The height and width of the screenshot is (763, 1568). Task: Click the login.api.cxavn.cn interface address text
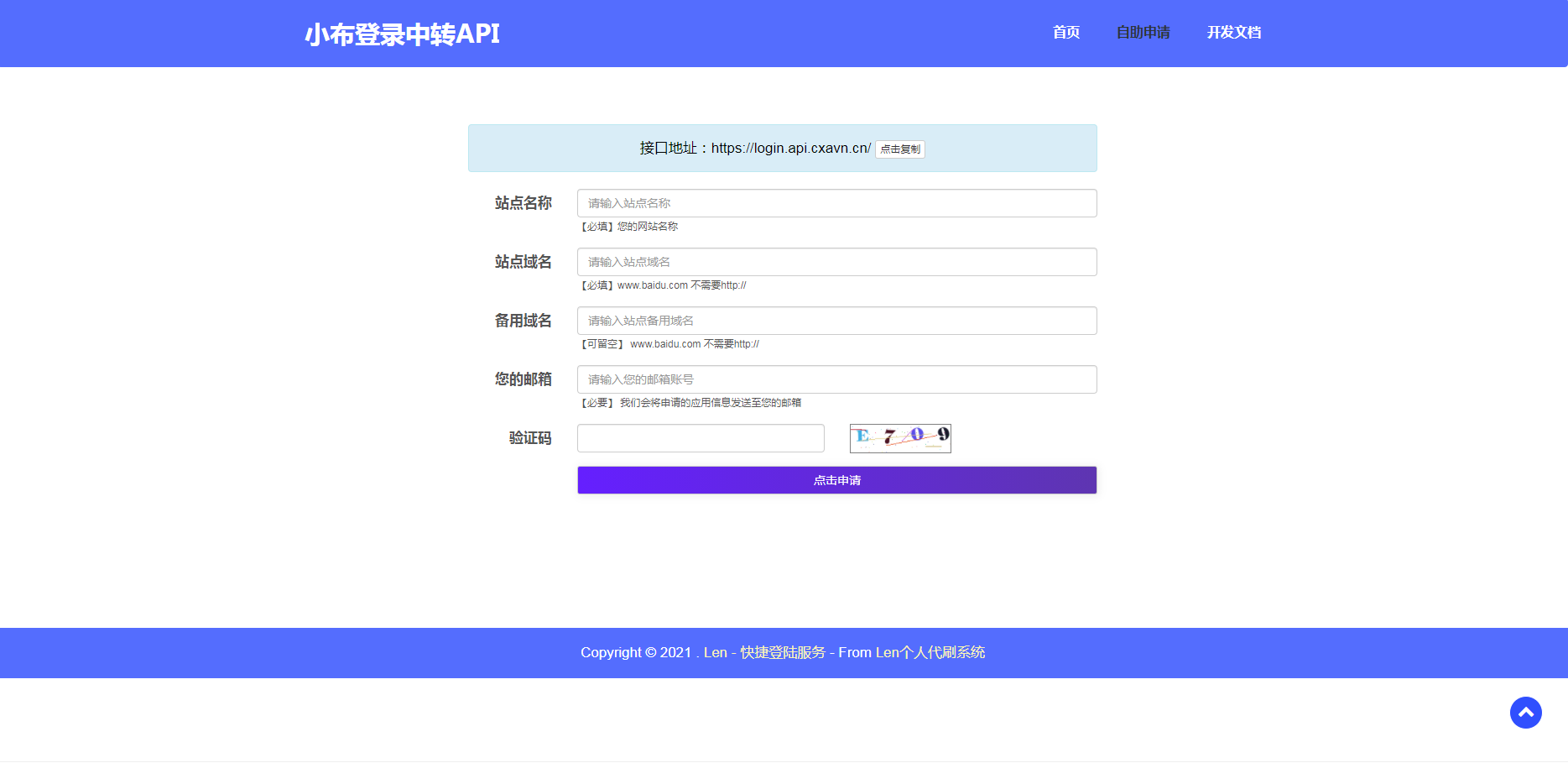pyautogui.click(x=790, y=149)
